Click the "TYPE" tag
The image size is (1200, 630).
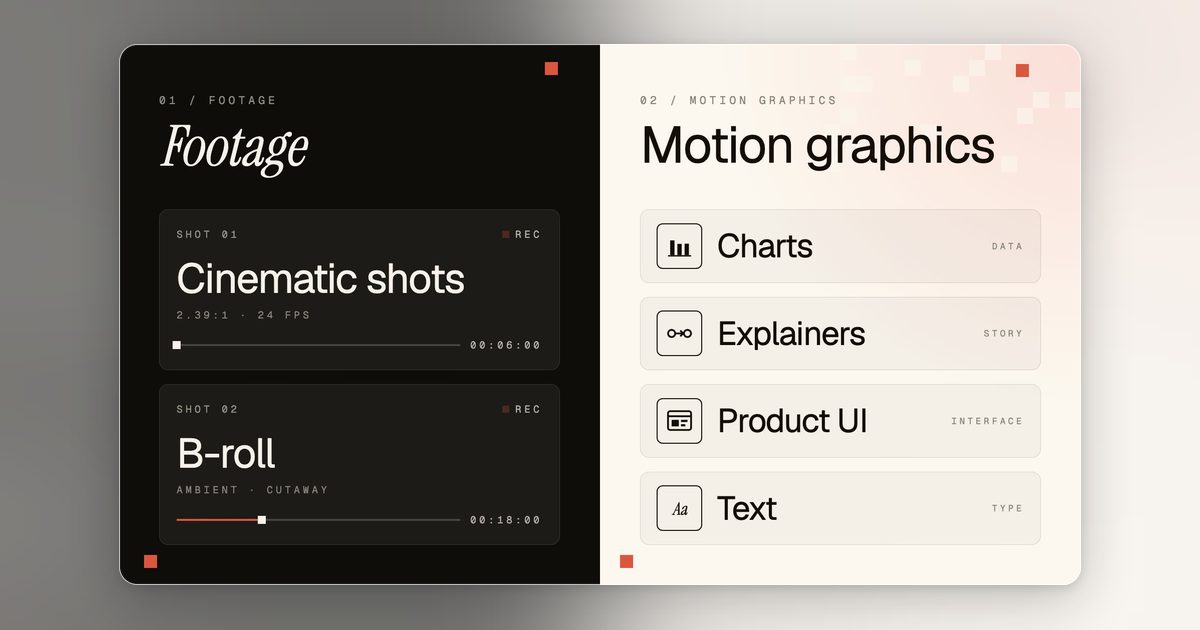coord(1007,508)
